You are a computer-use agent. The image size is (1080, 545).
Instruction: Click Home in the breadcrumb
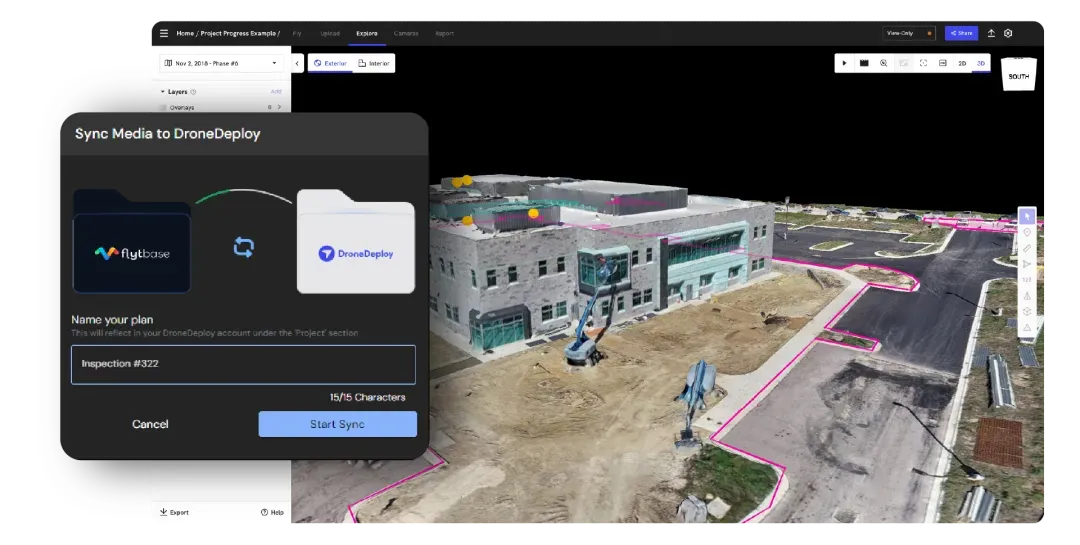click(185, 33)
